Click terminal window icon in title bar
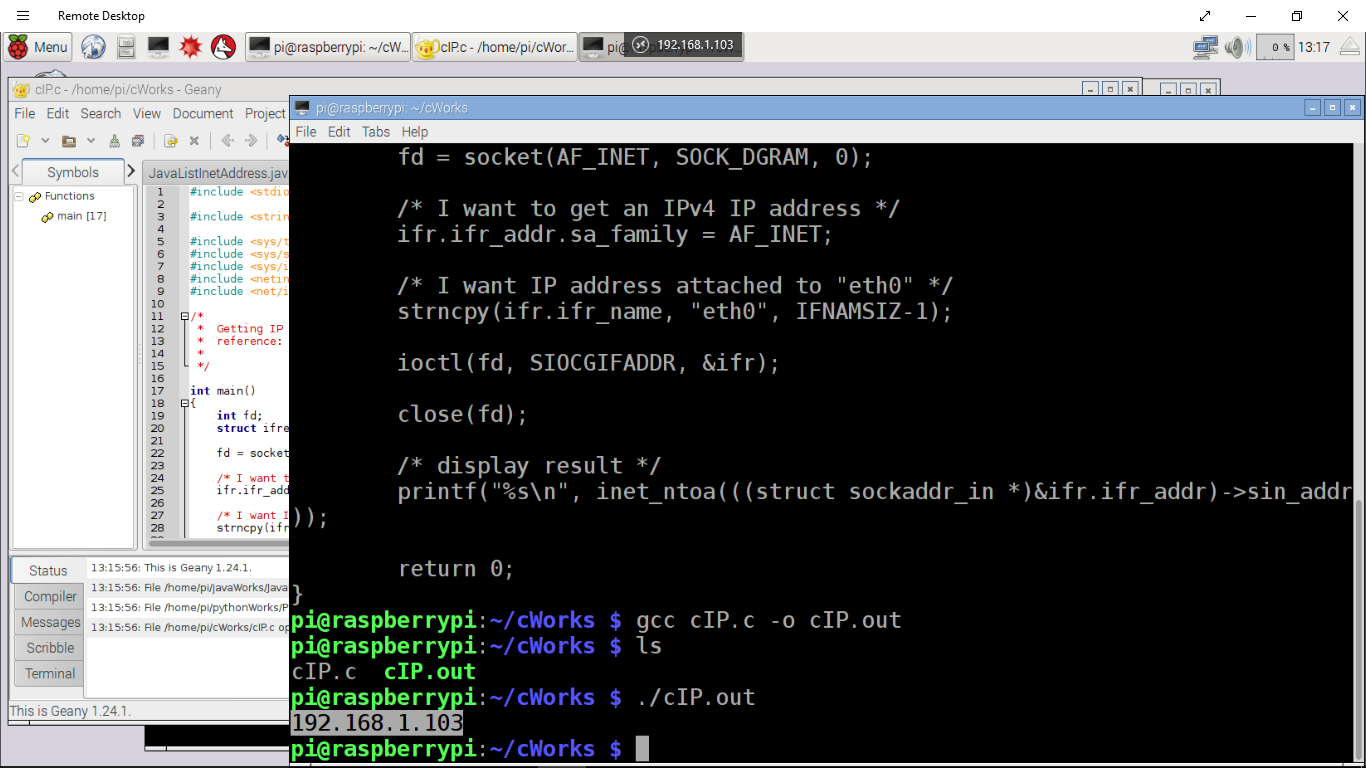1366x768 pixels. 302,108
